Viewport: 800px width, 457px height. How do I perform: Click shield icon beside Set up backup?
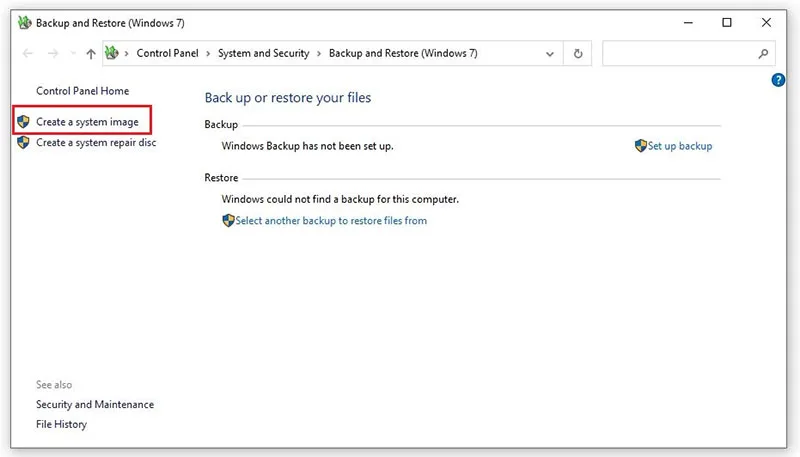tap(641, 146)
